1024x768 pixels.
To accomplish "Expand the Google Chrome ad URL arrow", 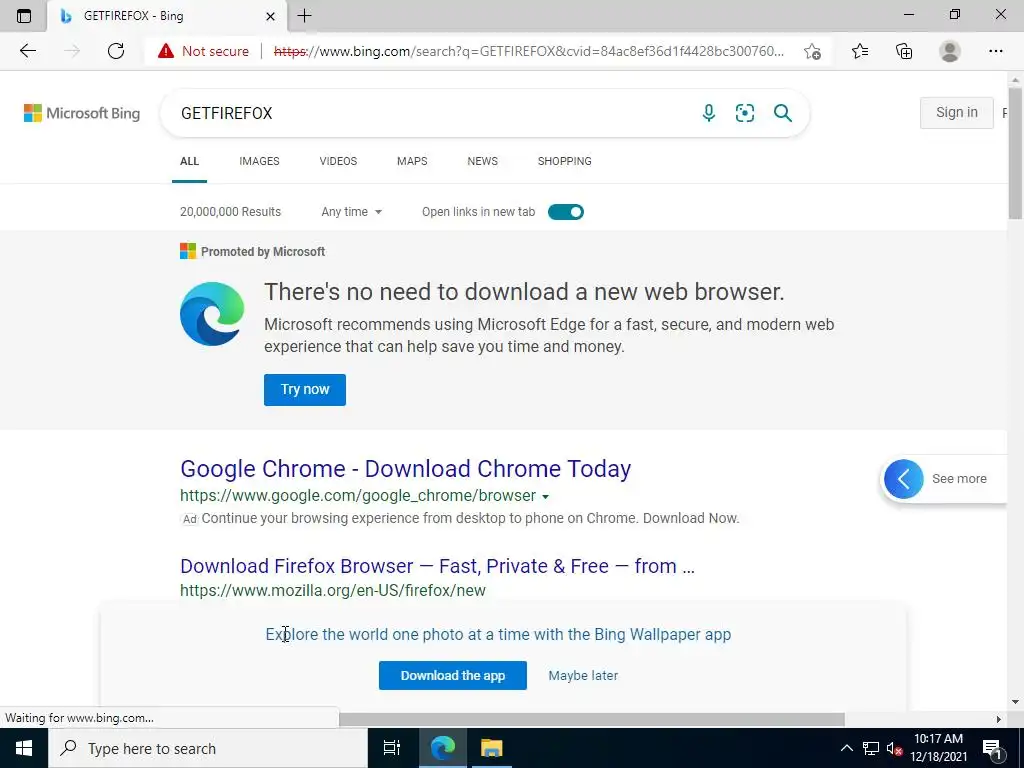I will click(545, 496).
